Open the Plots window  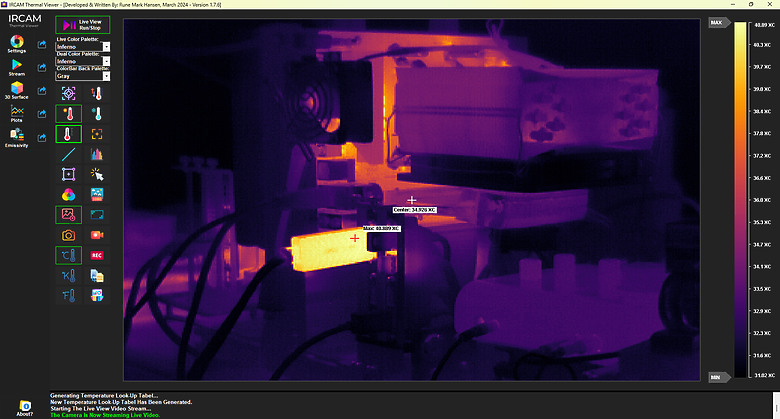[x=16, y=114]
